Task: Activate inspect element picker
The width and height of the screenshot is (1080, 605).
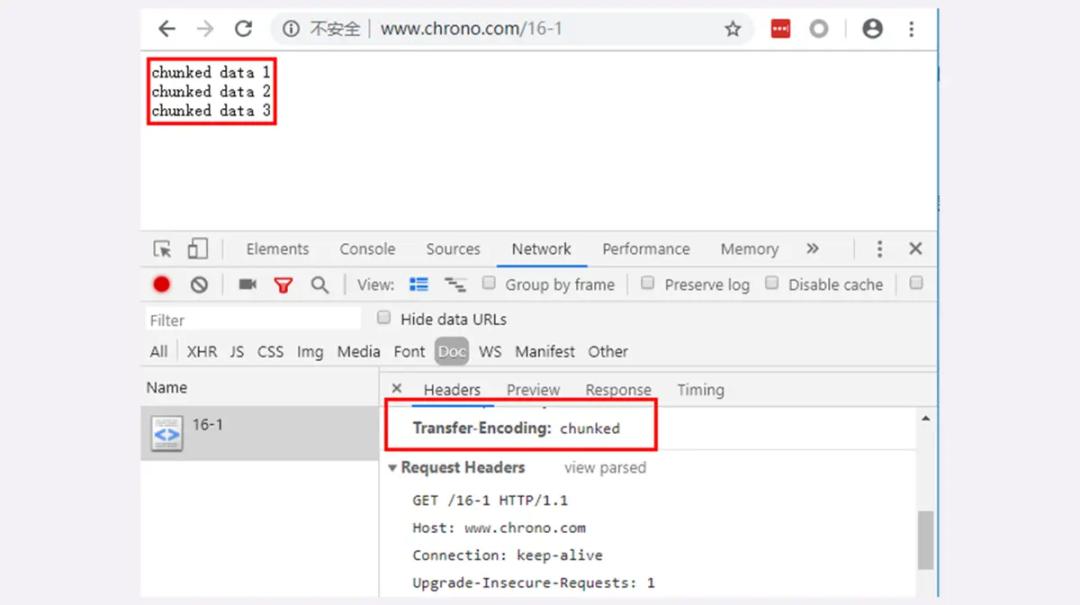Action: click(x=163, y=249)
